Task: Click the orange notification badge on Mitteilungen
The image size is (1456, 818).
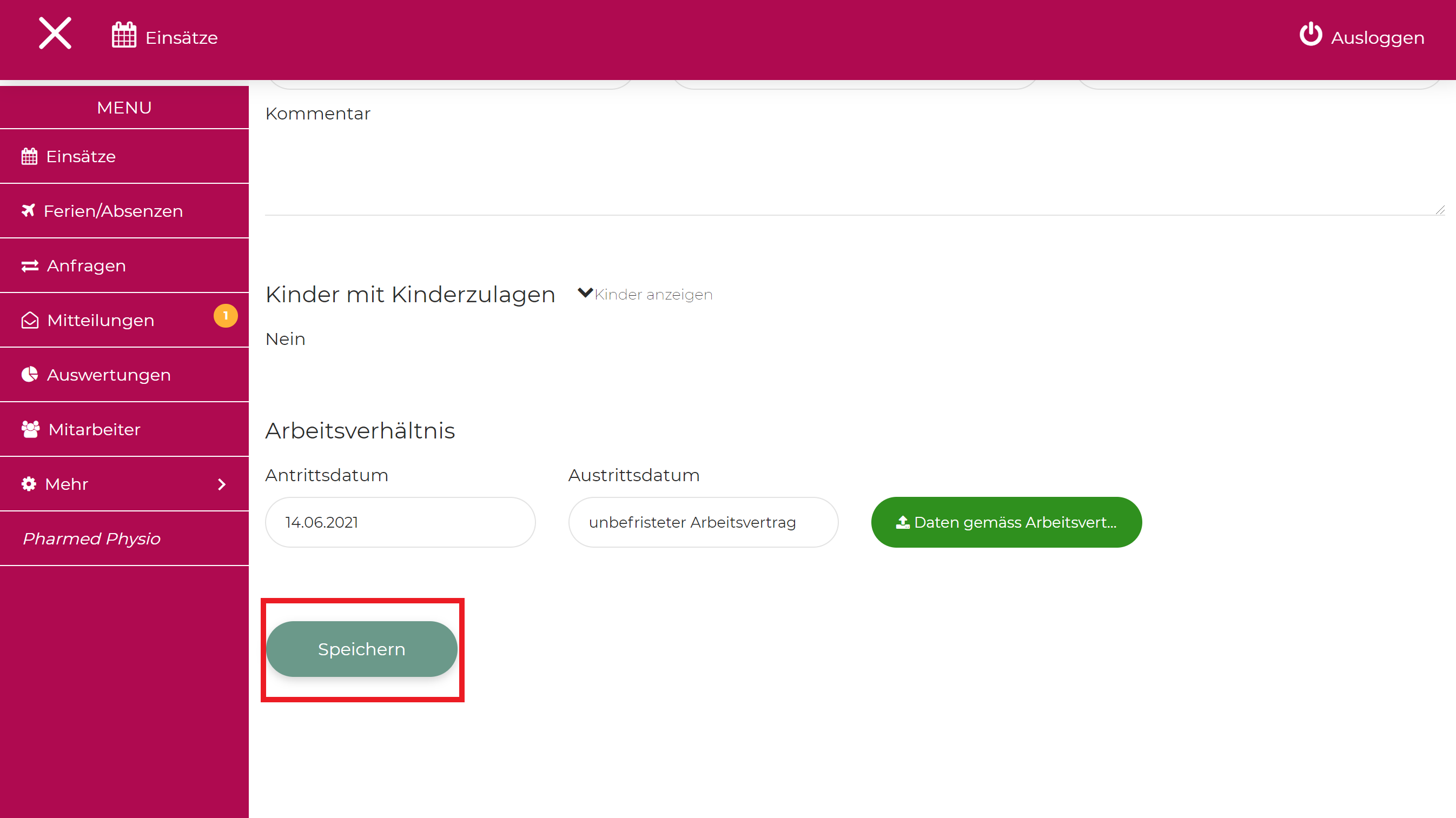Action: click(x=225, y=316)
